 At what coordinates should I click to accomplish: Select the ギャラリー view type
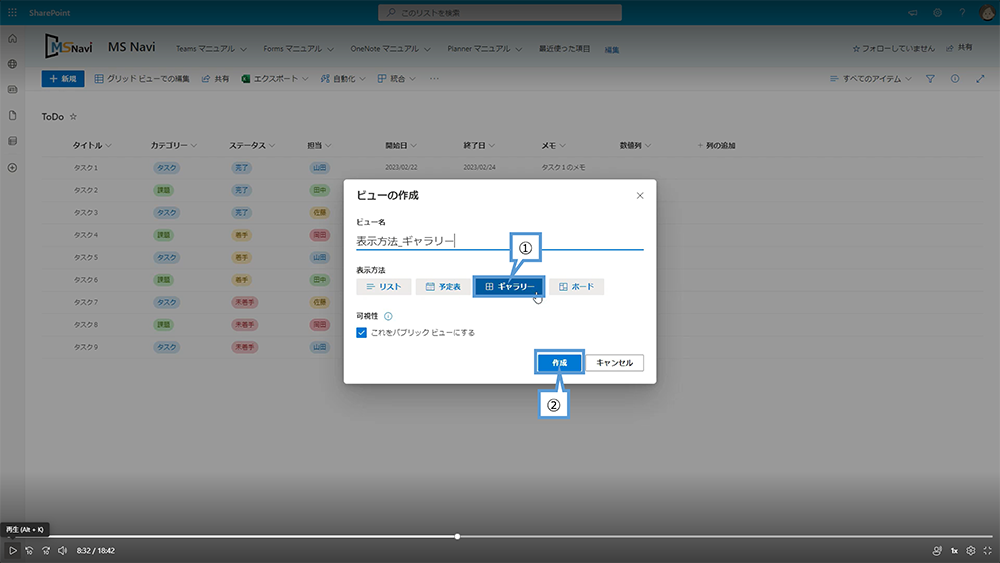tap(509, 287)
